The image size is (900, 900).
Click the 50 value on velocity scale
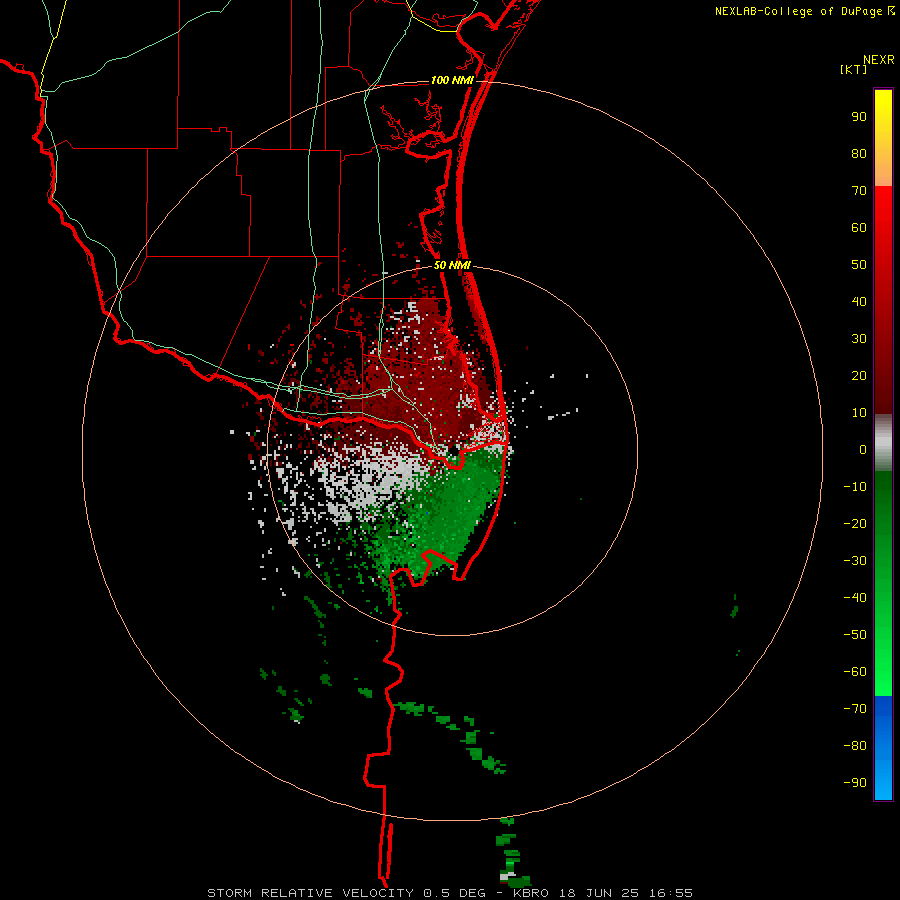(x=859, y=265)
